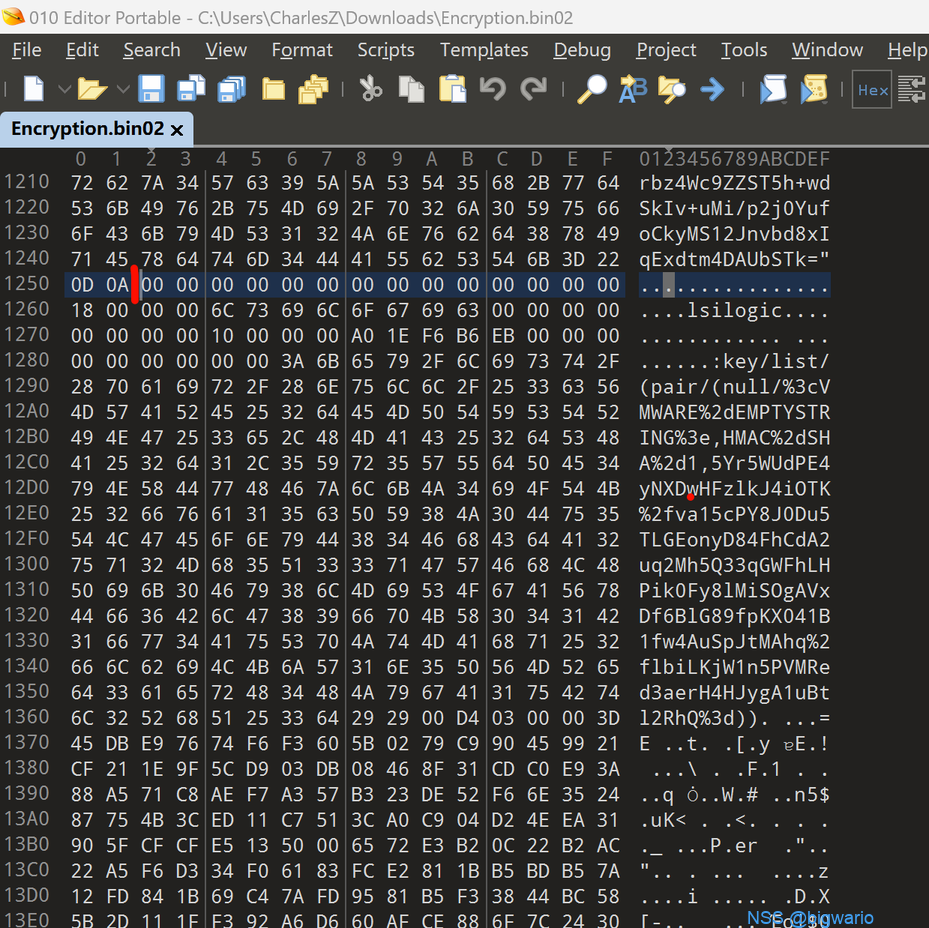Screen dimensions: 929x928
Task: Open the Scripts menu
Action: pos(385,50)
